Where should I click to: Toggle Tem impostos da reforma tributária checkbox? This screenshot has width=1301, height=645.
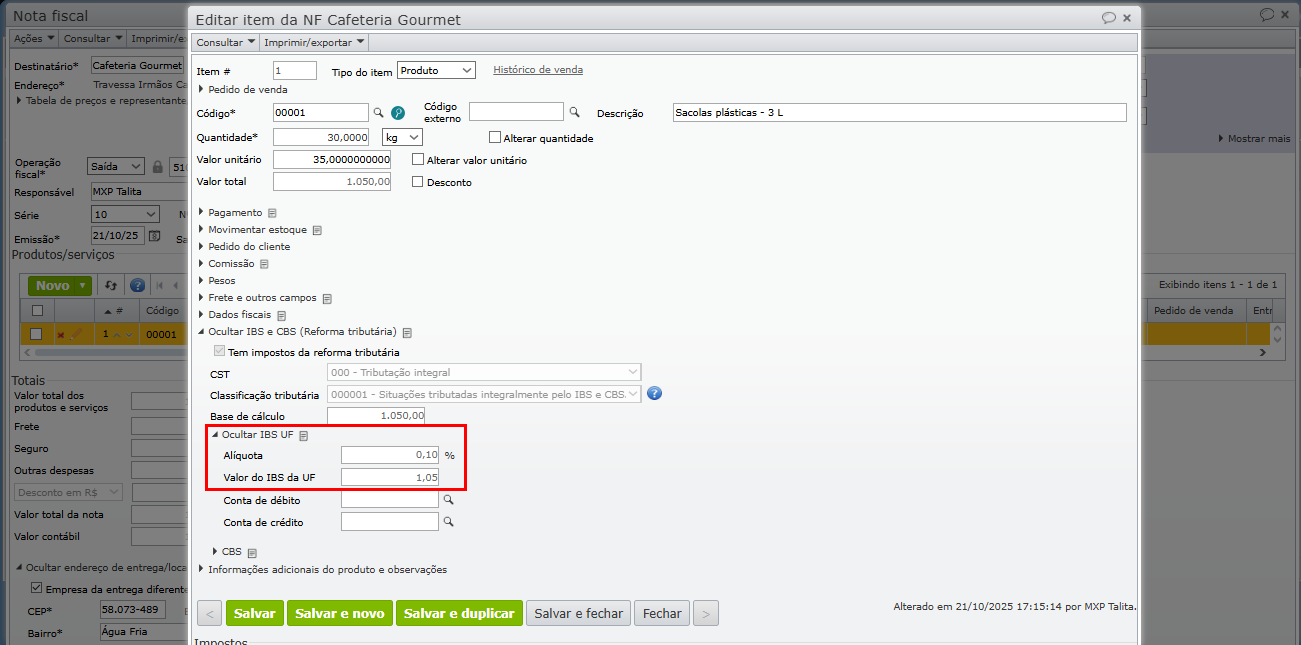[x=220, y=352]
